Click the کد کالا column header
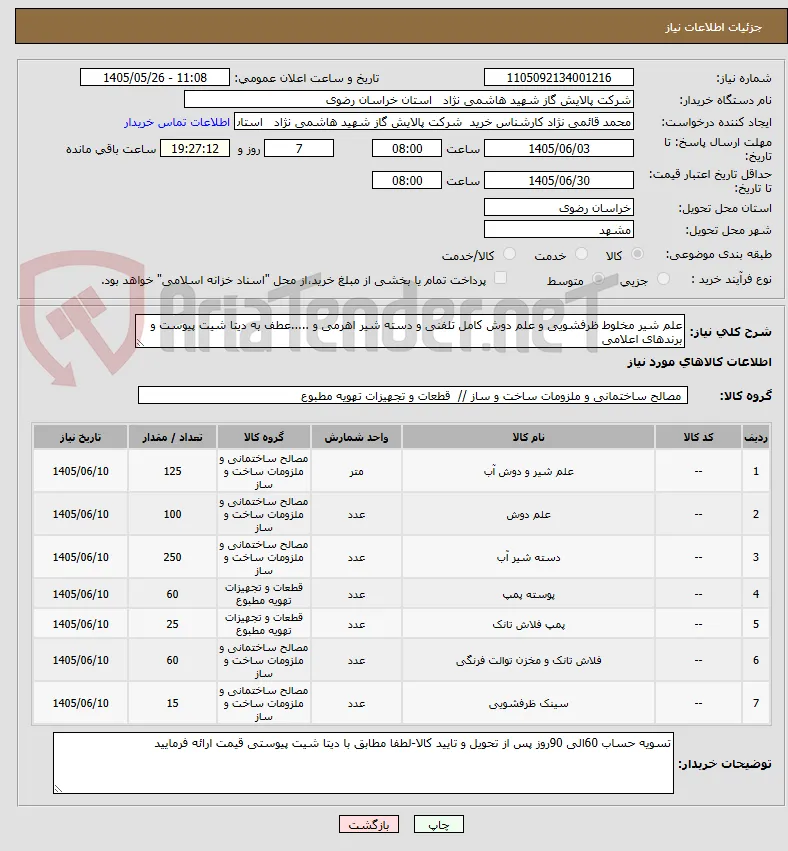788x851 pixels. (698, 437)
